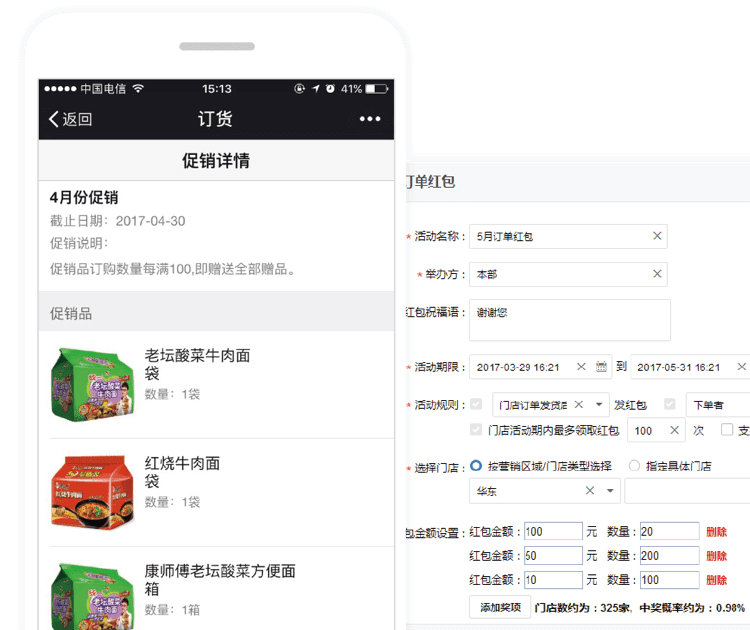This screenshot has width=750, height=630.
Task: Expand the 华东 region dropdown
Action: click(609, 491)
